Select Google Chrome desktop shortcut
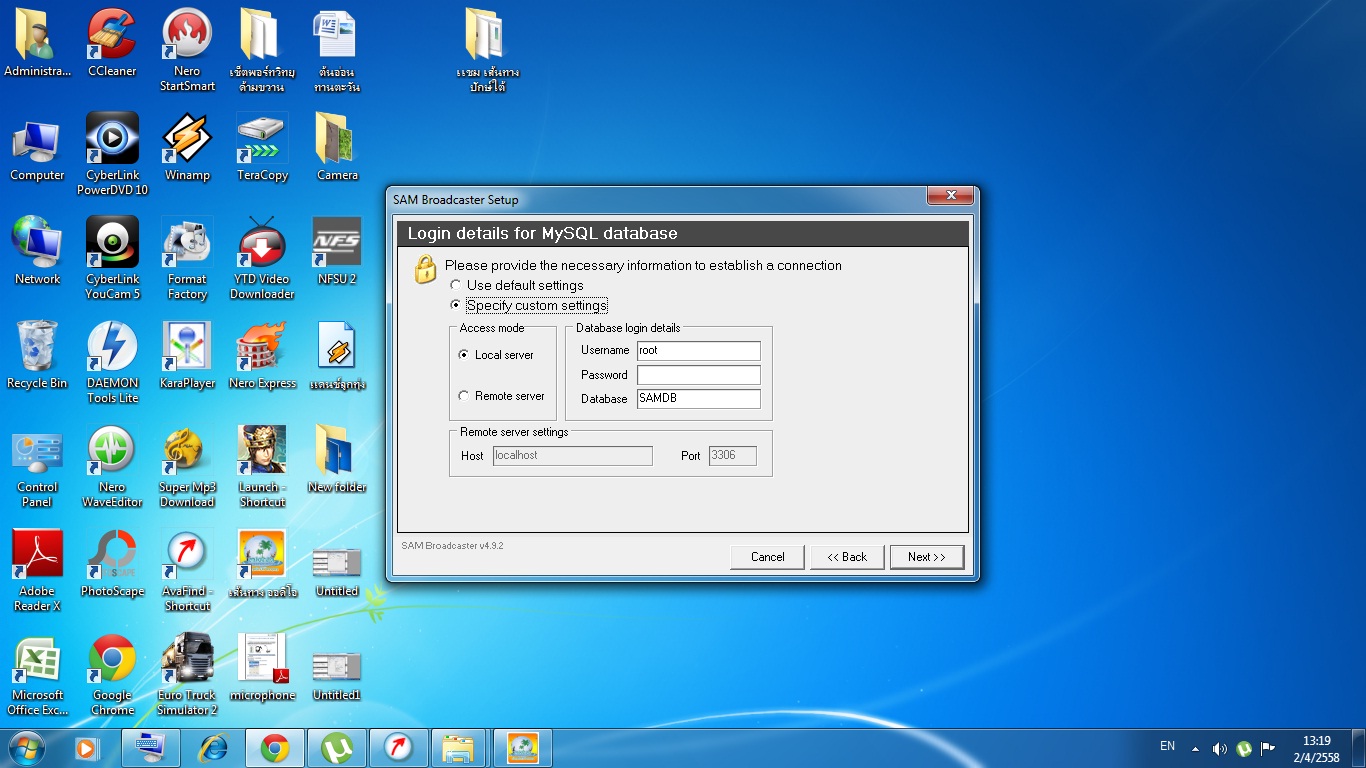The image size is (1366, 768). point(112,676)
